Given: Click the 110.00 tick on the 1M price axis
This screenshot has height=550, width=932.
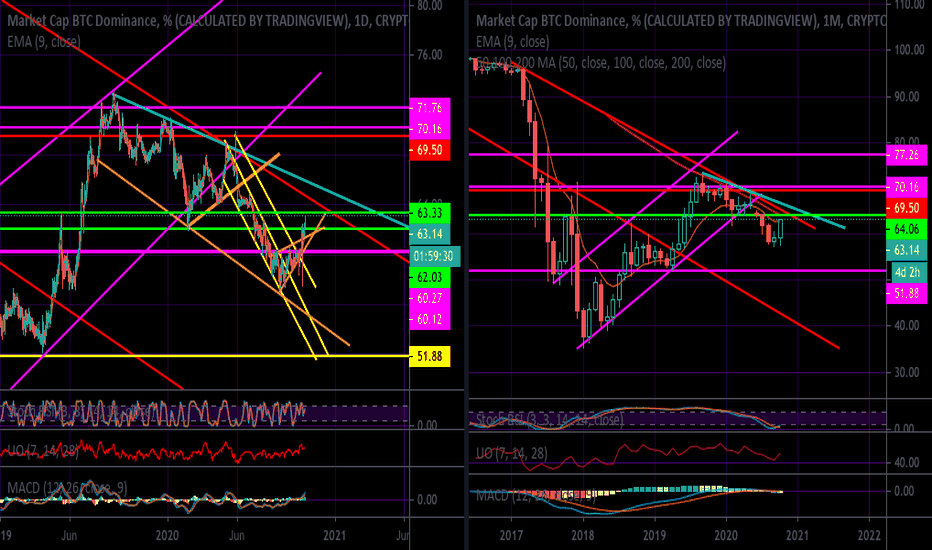Looking at the screenshot, I should (909, 5).
